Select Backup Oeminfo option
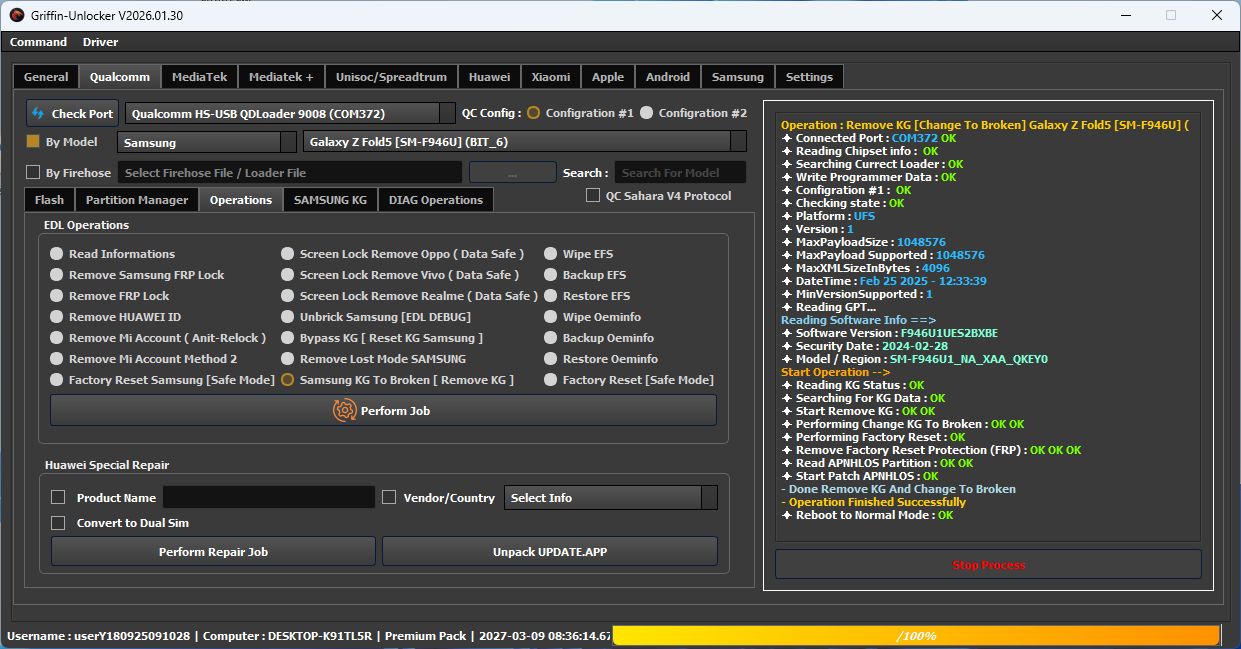This screenshot has height=649, width=1241. click(551, 338)
